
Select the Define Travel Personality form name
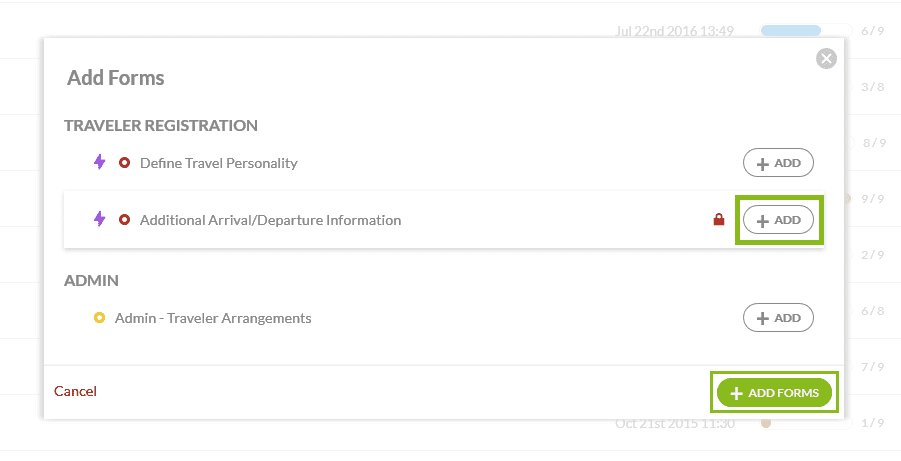coord(219,163)
